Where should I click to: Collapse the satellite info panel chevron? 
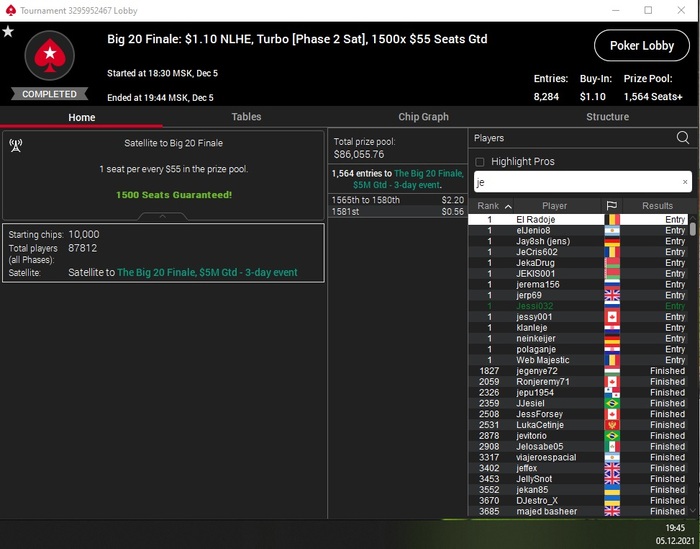[x=162, y=216]
